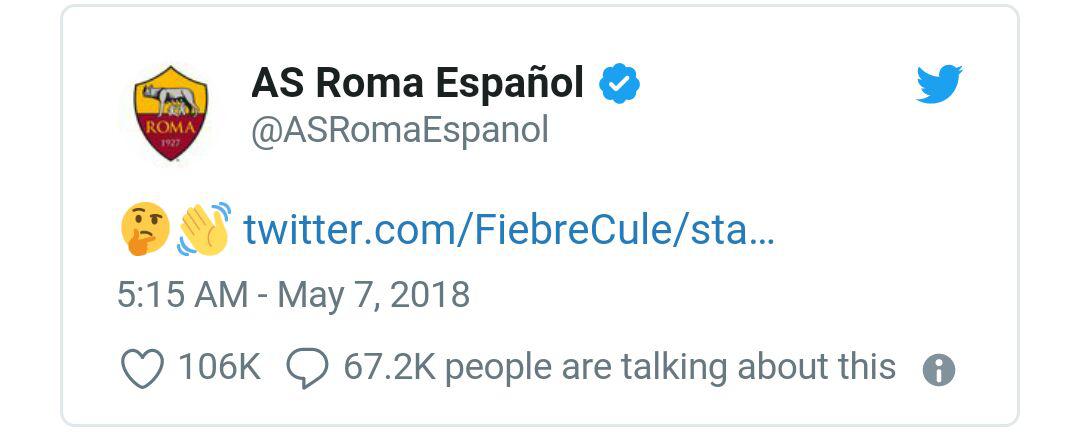The height and width of the screenshot is (434, 1080).
Task: Click the Twitter bird logo
Action: 939,83
